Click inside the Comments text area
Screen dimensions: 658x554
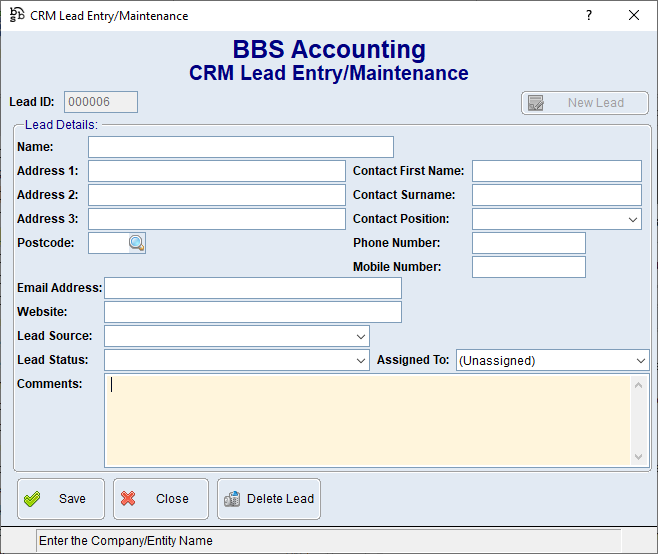click(368, 420)
